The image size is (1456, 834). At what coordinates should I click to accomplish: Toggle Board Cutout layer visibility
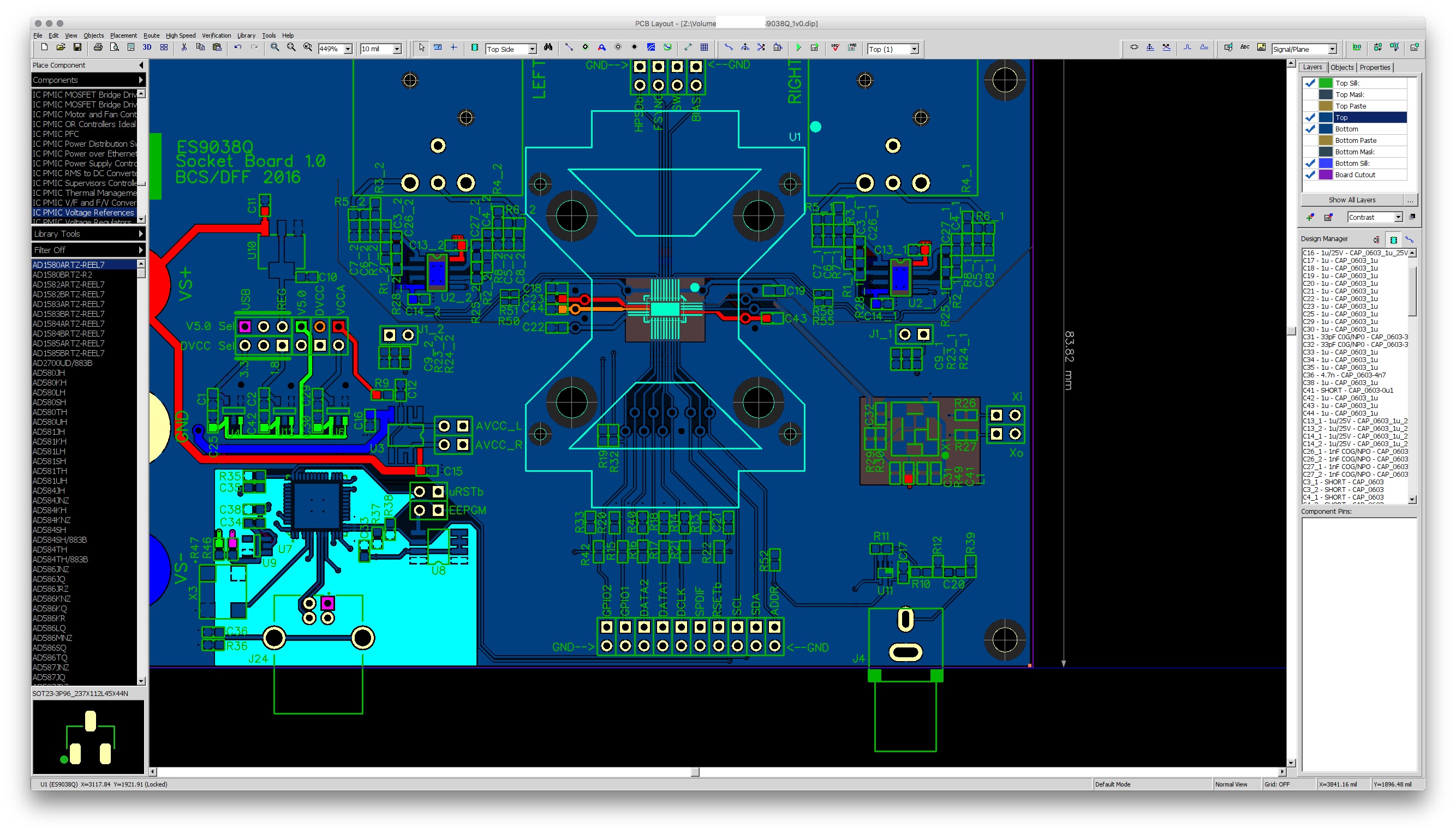pyautogui.click(x=1310, y=175)
